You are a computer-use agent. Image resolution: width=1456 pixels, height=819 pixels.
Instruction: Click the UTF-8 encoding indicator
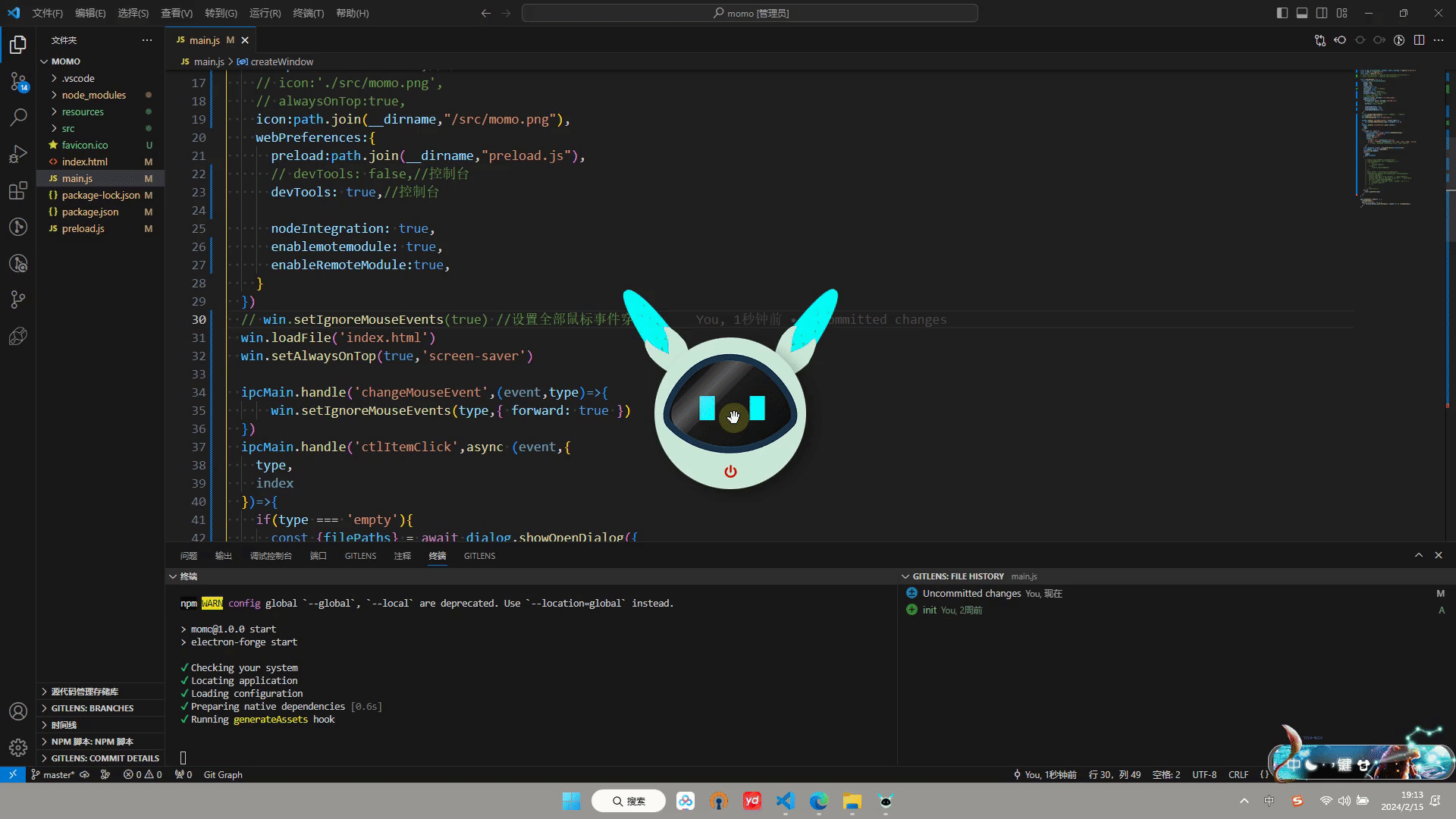coord(1204,774)
